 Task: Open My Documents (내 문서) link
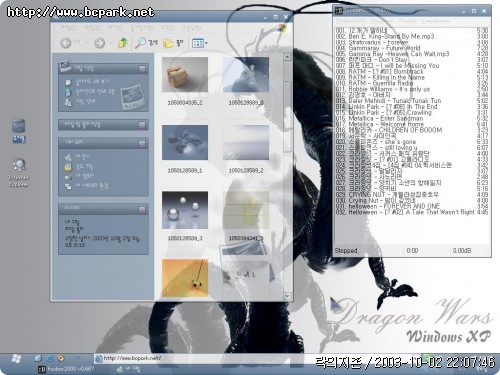82,156
